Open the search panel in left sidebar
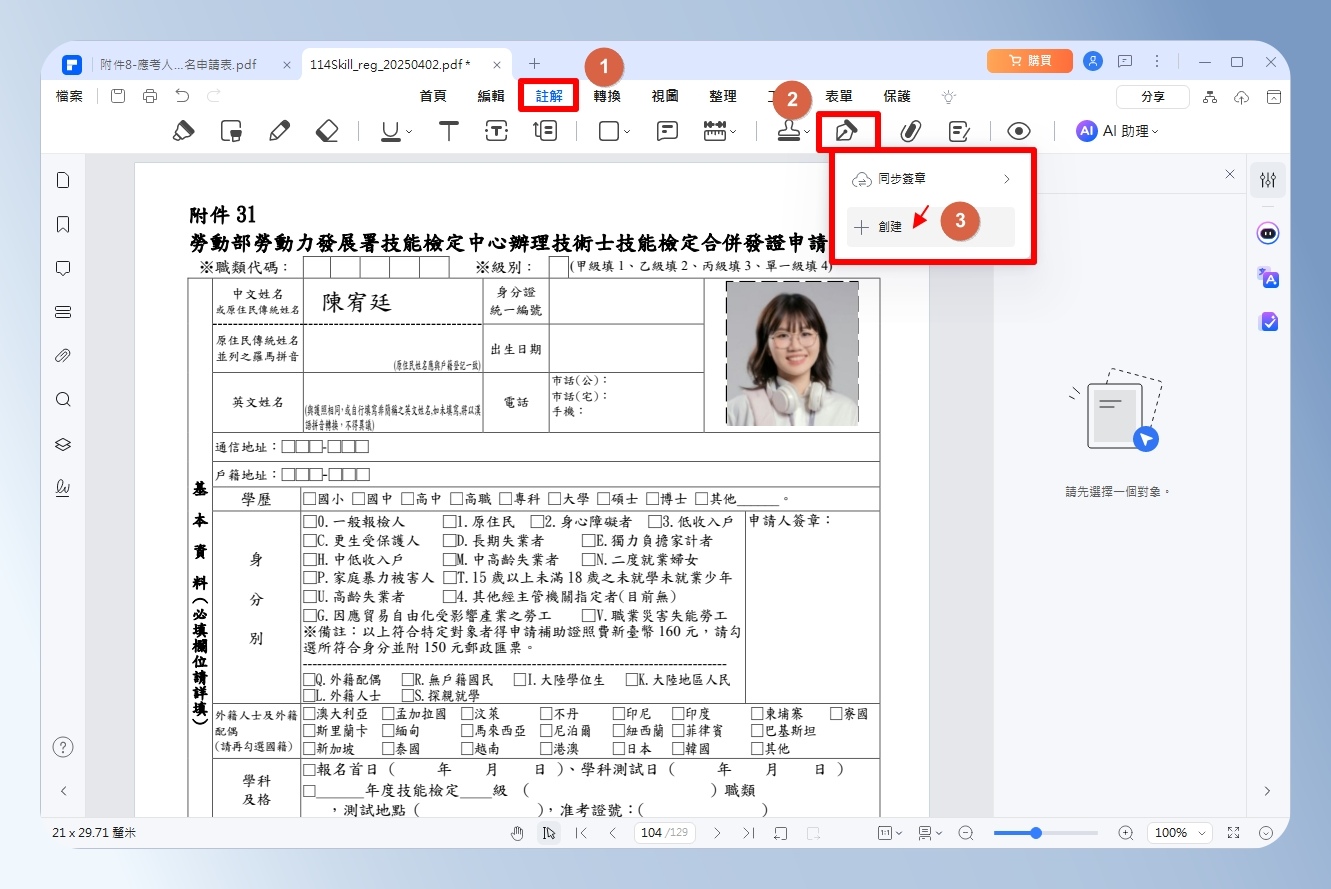The height and width of the screenshot is (889, 1331). coord(63,400)
